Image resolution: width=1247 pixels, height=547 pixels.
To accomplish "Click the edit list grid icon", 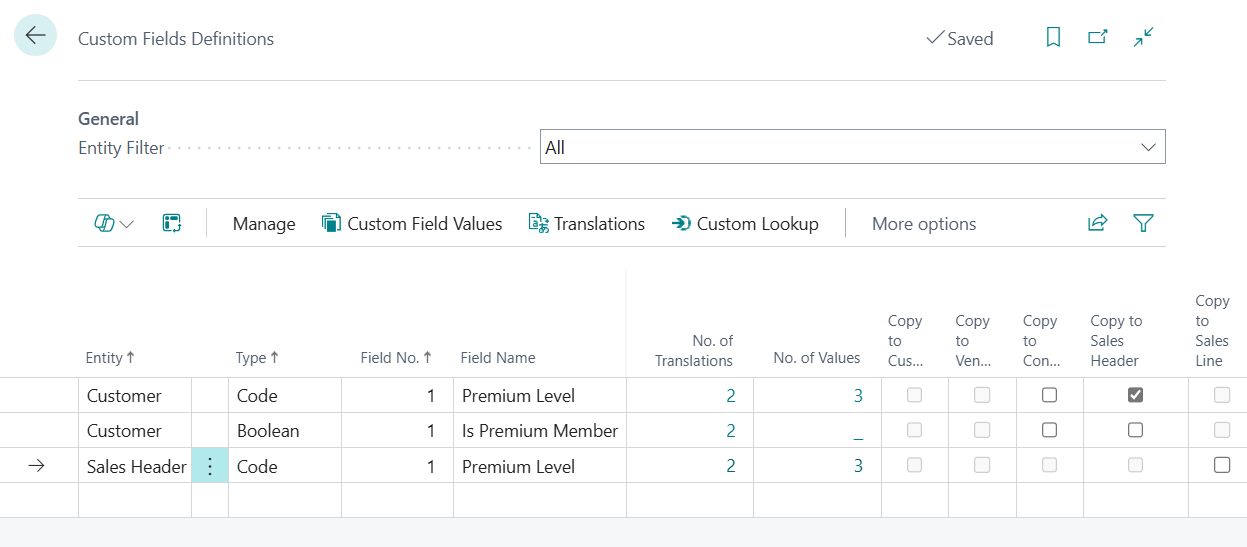I will pyautogui.click(x=171, y=223).
